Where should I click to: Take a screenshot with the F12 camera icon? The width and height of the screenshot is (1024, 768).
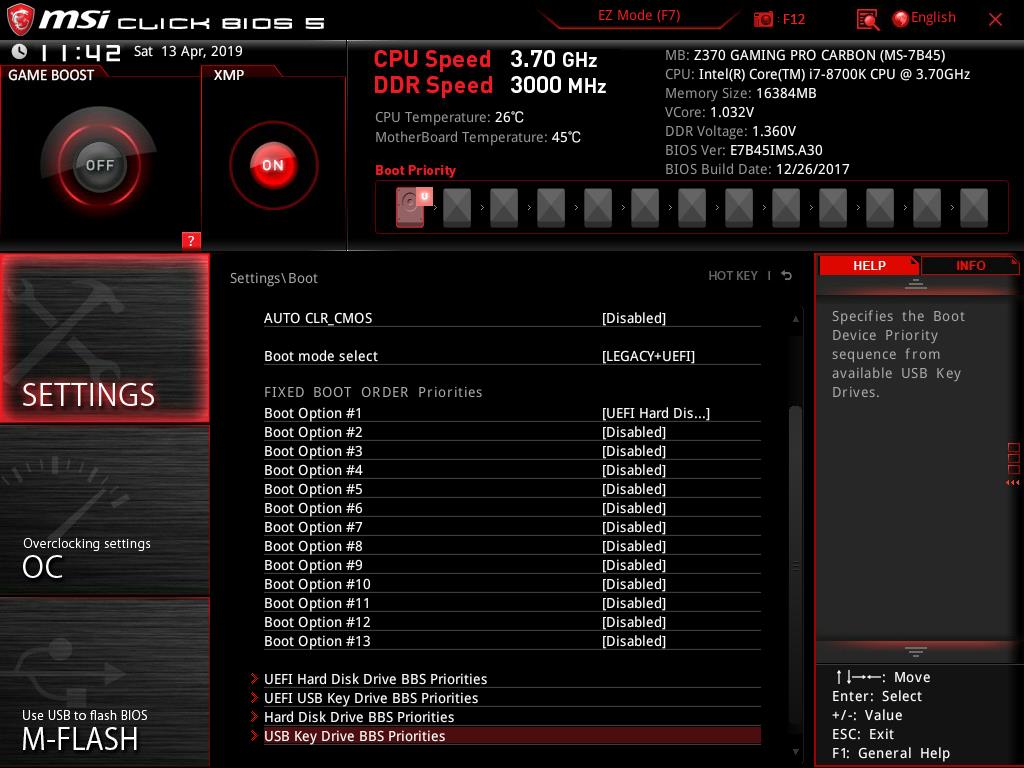[763, 19]
